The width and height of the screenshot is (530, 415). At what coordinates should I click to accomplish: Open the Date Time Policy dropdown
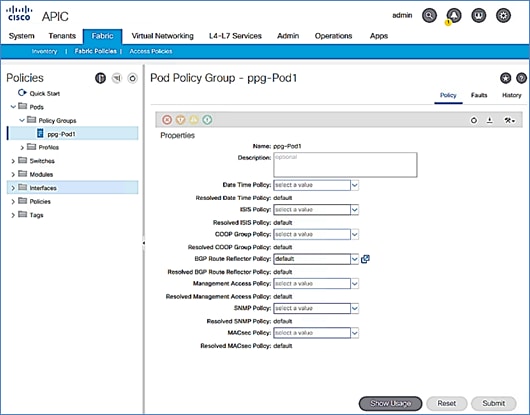[354, 185]
